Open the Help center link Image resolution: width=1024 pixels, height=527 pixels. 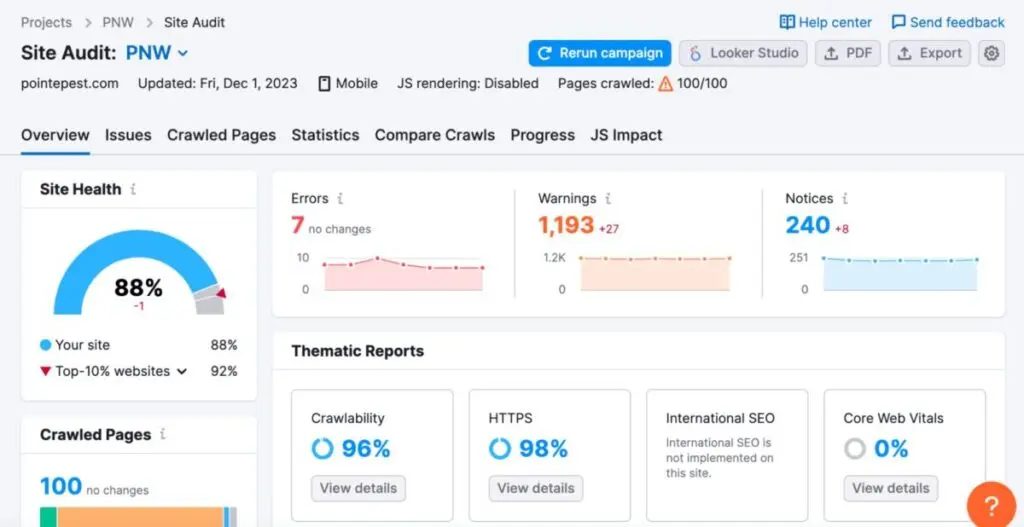point(826,22)
